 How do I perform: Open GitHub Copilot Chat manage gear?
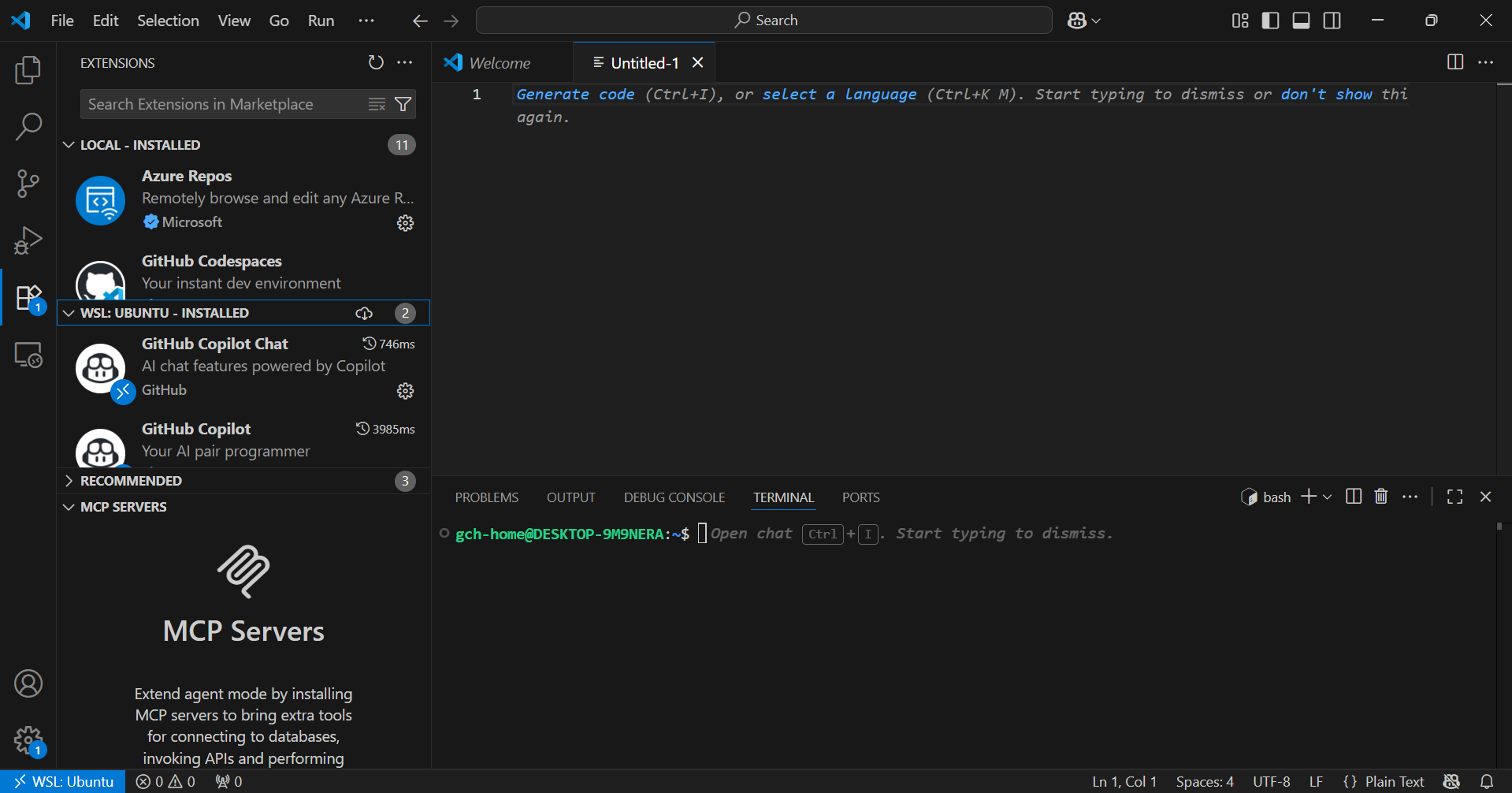[405, 391]
